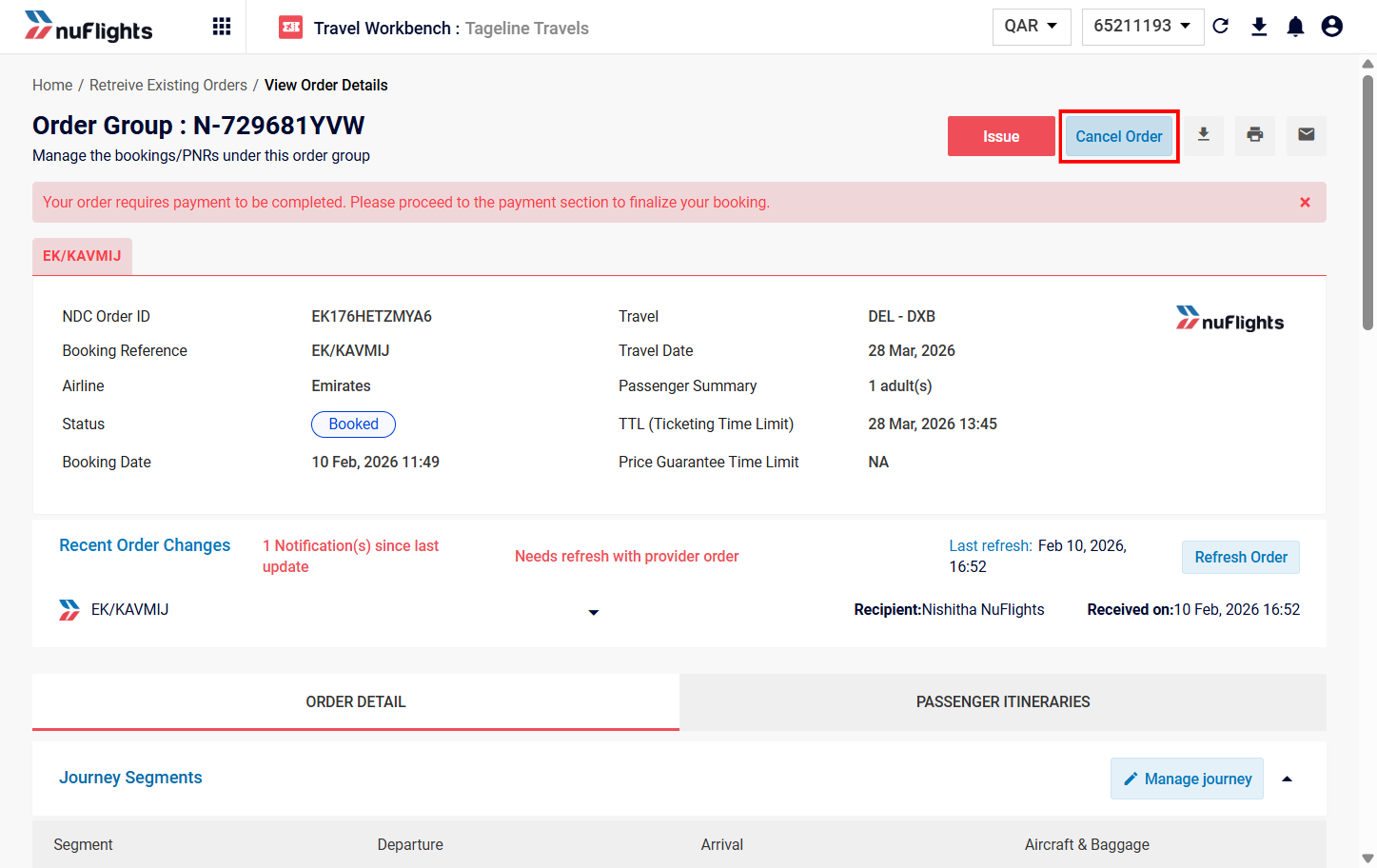Click Refresh Order button
This screenshot has height=868, width=1377.
pos(1241,557)
